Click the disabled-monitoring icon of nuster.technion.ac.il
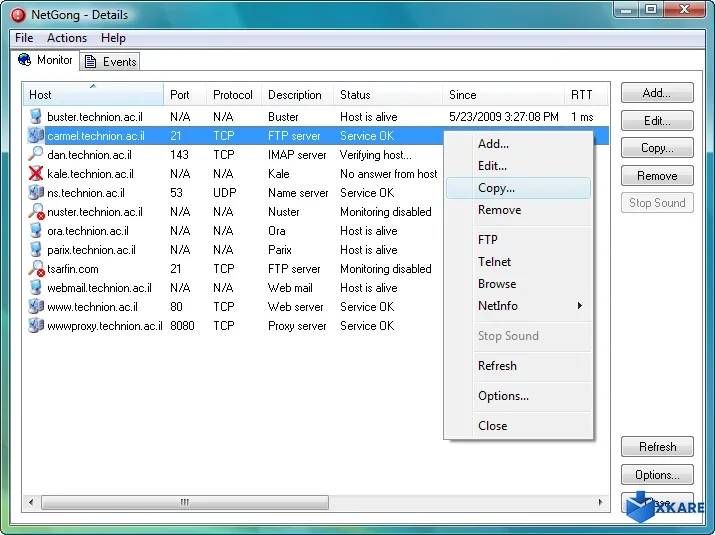Image resolution: width=715 pixels, height=535 pixels. [x=36, y=212]
